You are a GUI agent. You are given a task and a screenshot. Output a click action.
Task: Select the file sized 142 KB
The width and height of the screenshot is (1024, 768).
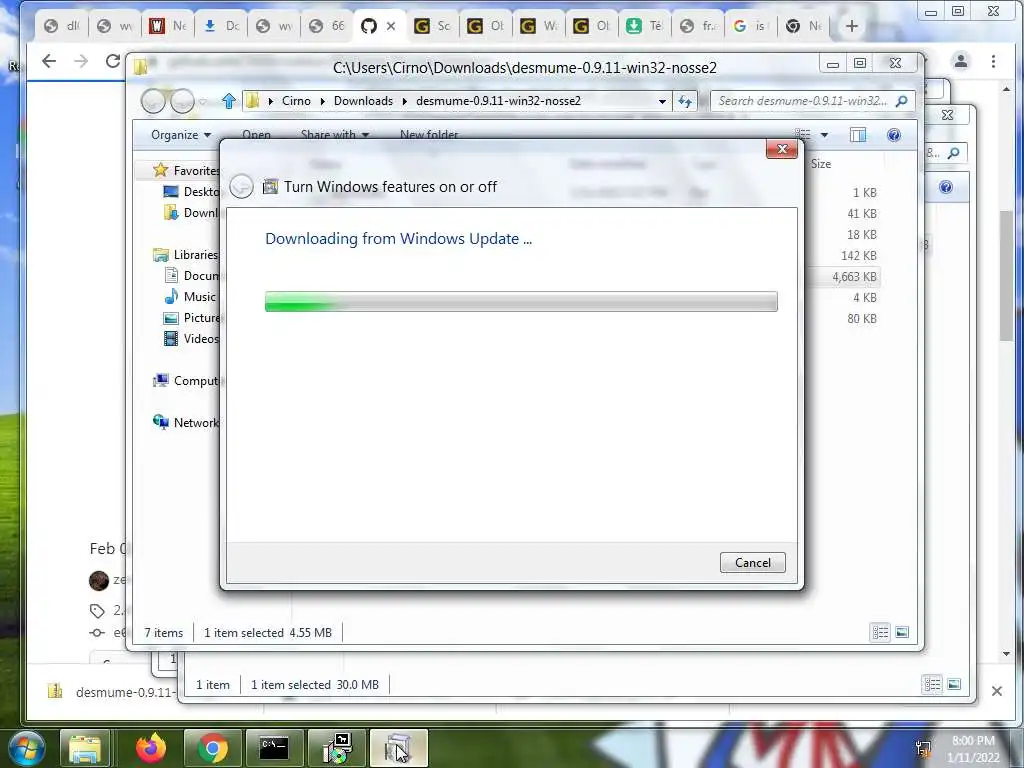coord(859,255)
